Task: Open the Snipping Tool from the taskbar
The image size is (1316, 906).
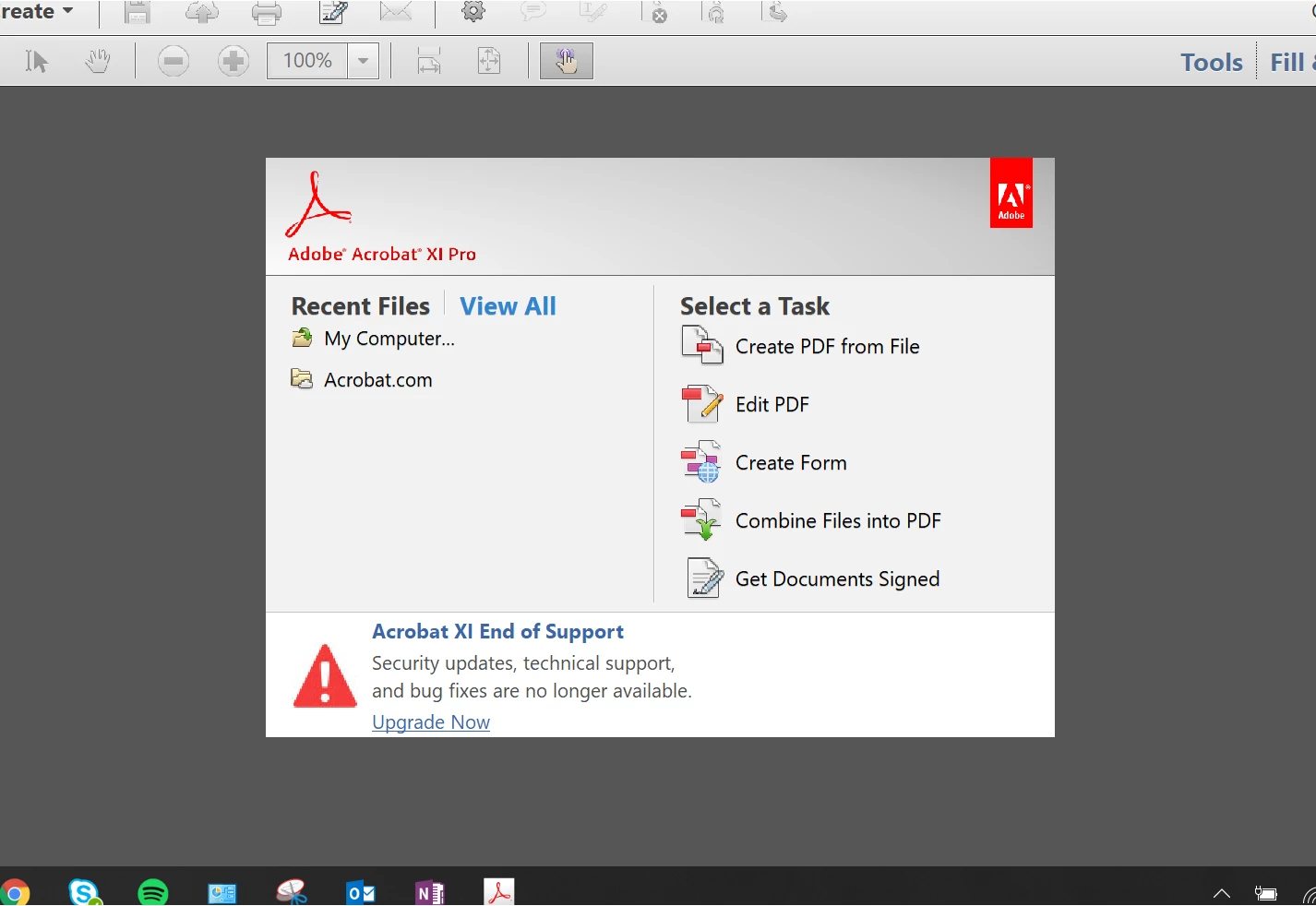Action: (292, 892)
